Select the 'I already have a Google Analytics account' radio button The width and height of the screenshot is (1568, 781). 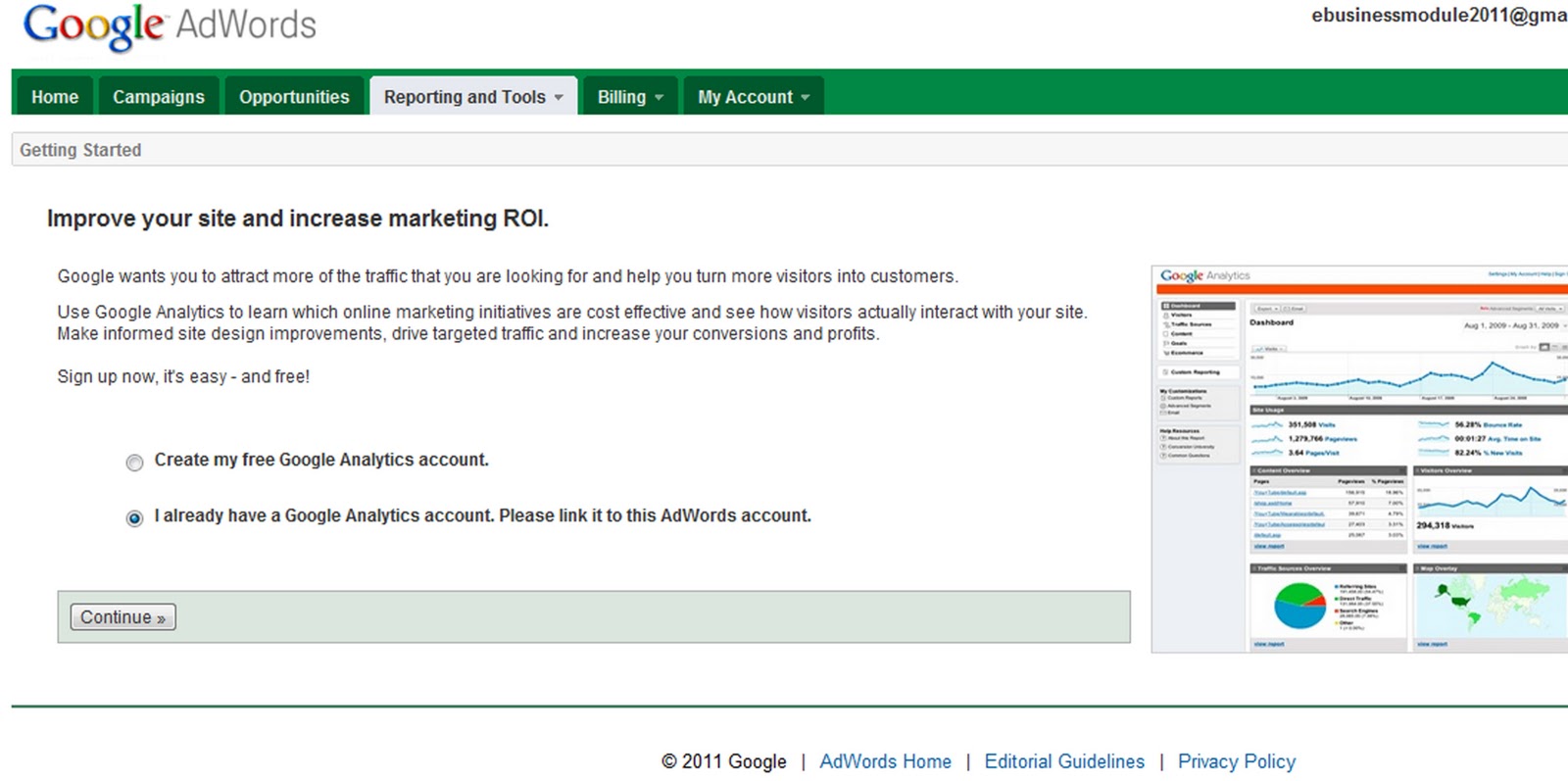click(x=135, y=518)
